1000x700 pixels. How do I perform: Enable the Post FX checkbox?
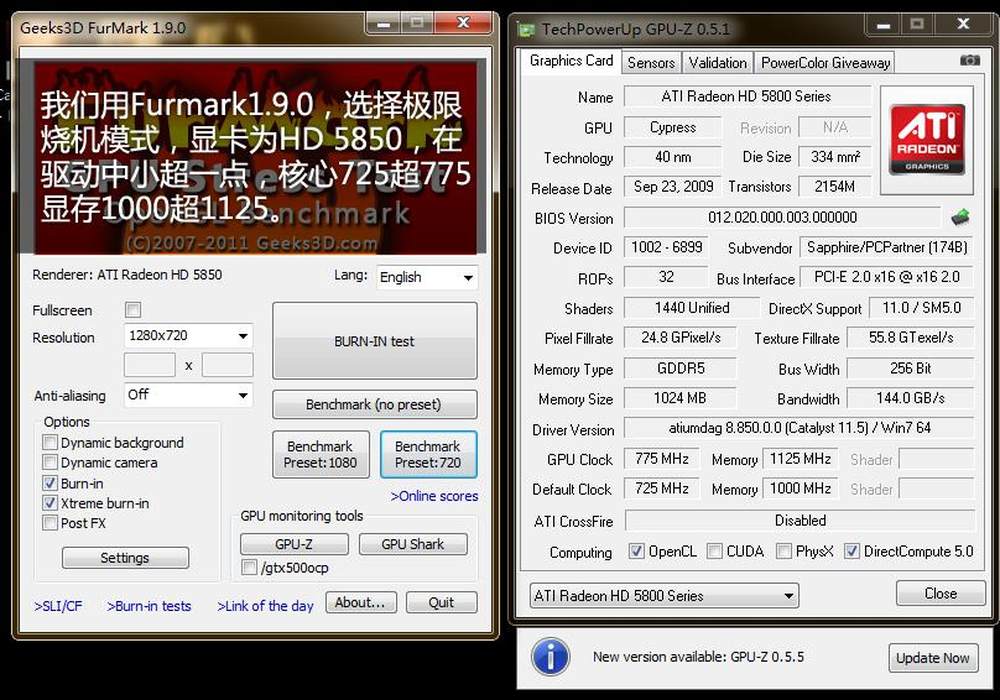(50, 523)
